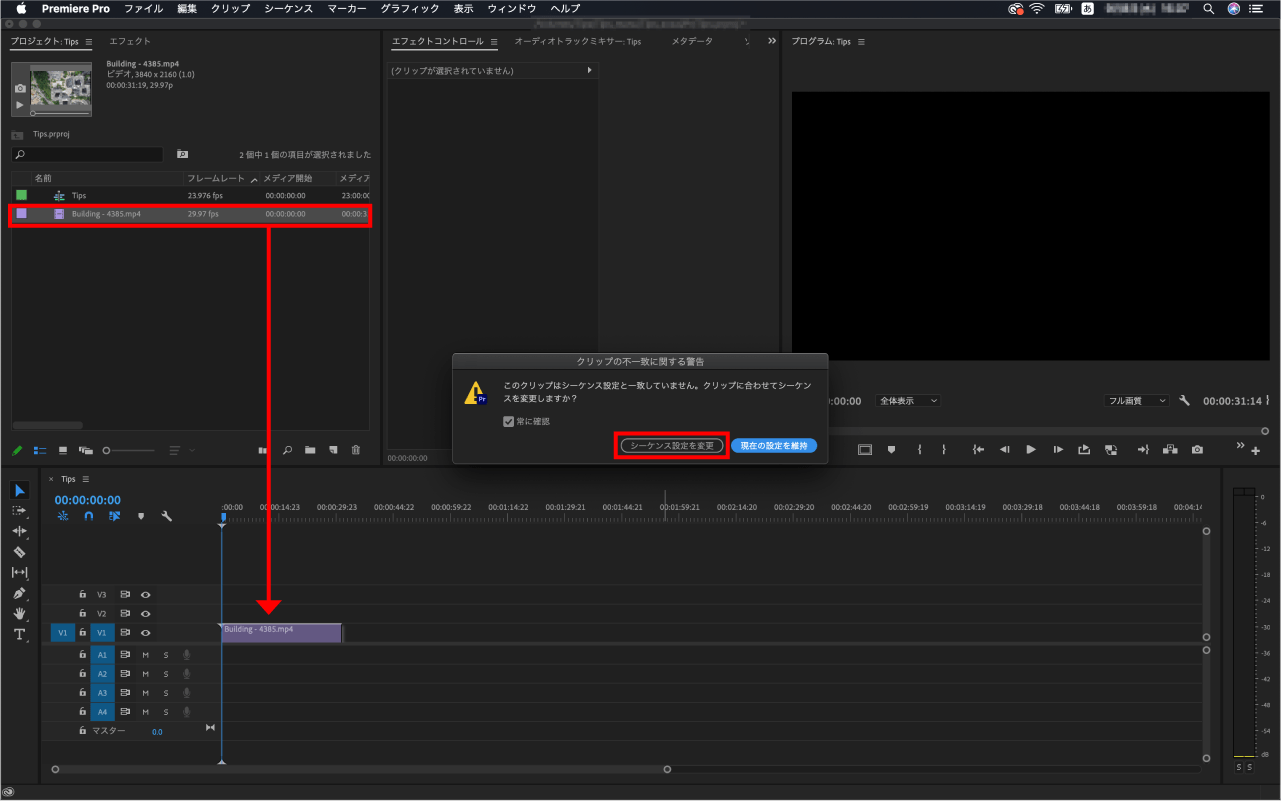Open フル画質 playback resolution dropdown
The width and height of the screenshot is (1281, 801).
(x=1137, y=400)
